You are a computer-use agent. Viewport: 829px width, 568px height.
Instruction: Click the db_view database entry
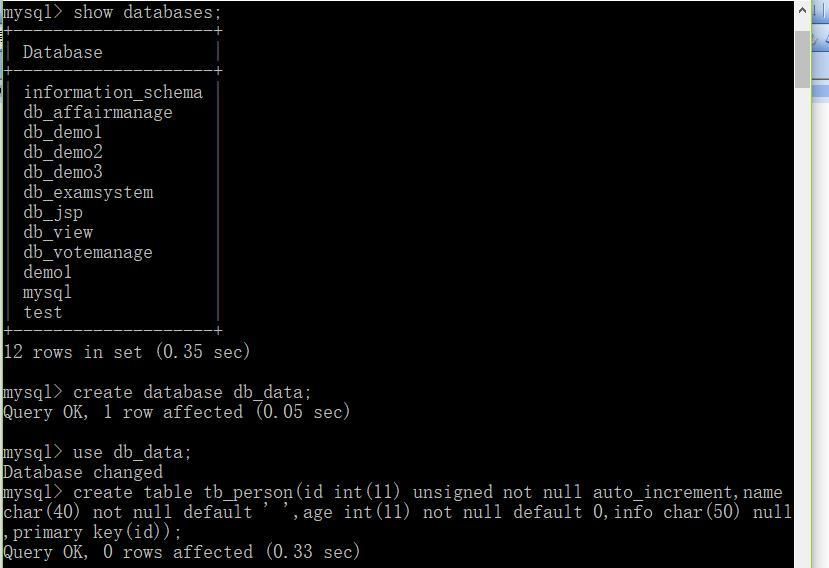tap(58, 232)
